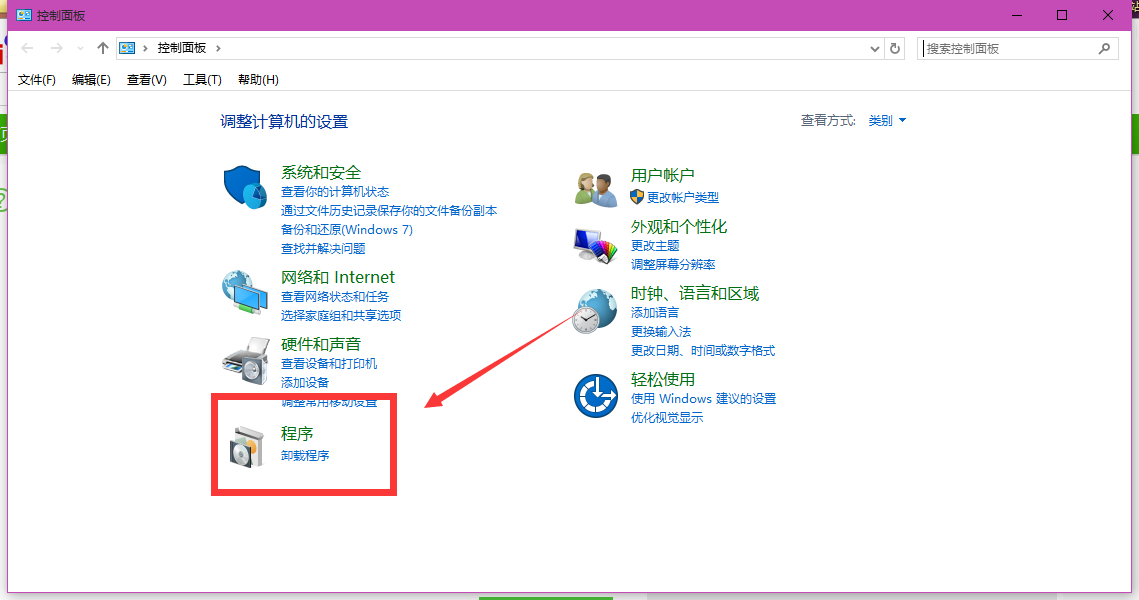Click 添加设备 link

[x=305, y=382]
